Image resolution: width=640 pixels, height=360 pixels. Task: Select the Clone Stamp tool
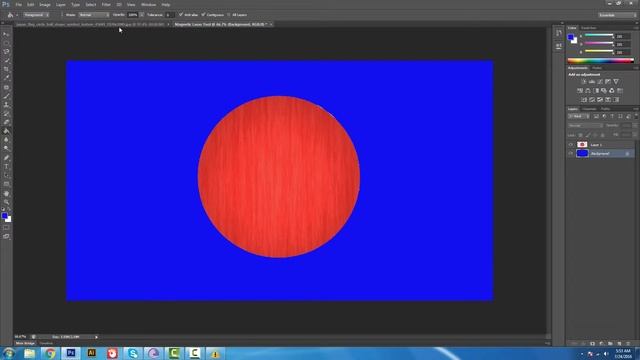coord(6,105)
